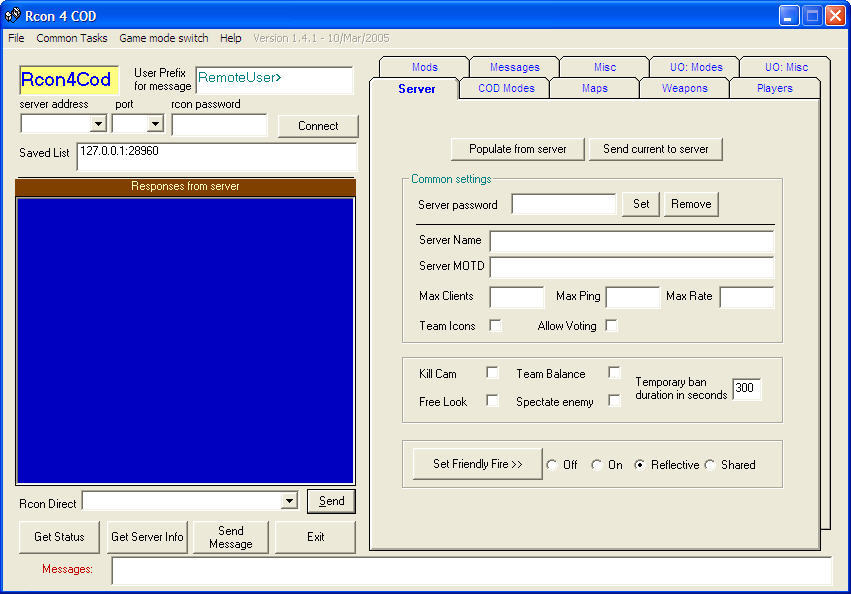Viewport: 851px width, 594px height.
Task: Open the Players tab
Action: (774, 88)
